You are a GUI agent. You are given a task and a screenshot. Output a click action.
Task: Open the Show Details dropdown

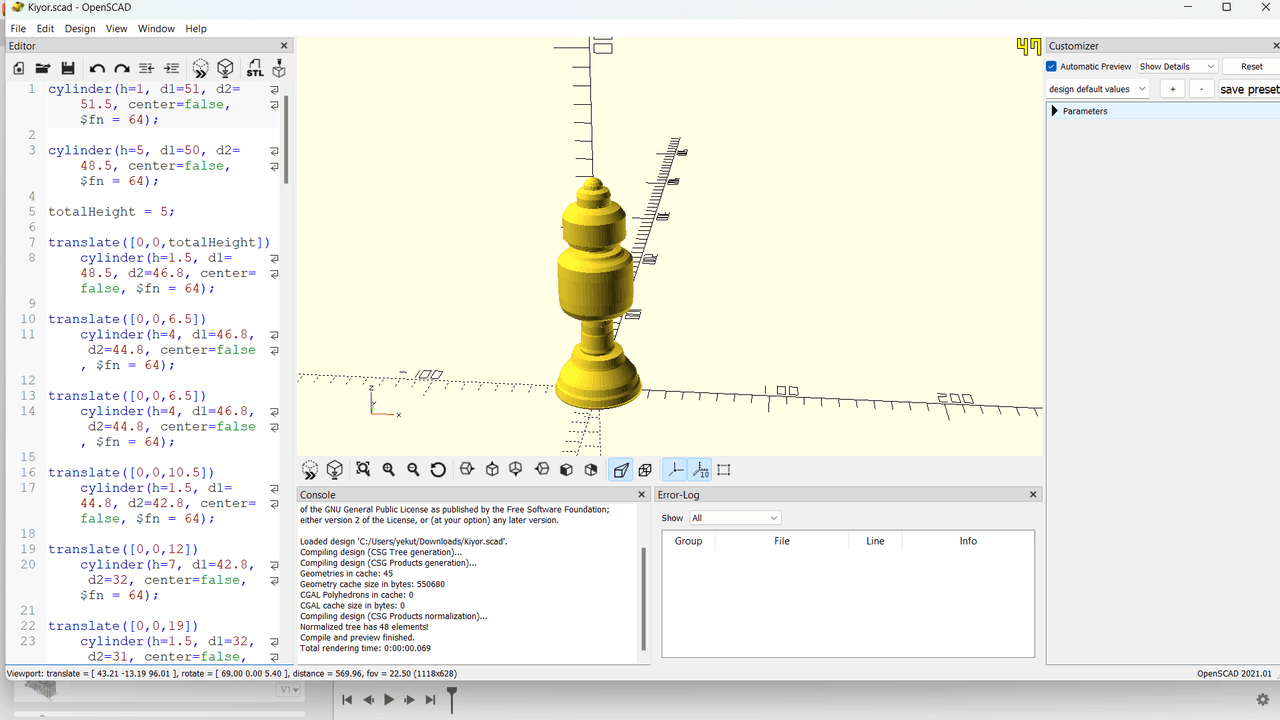click(1177, 67)
